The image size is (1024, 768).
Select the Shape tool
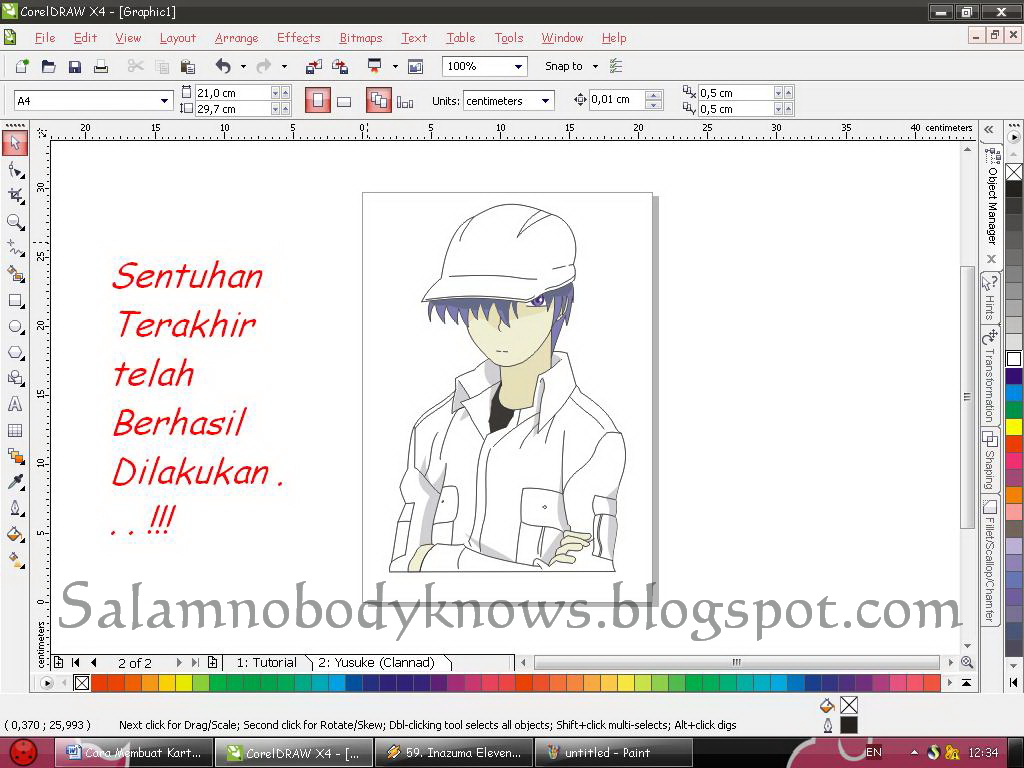[15, 170]
